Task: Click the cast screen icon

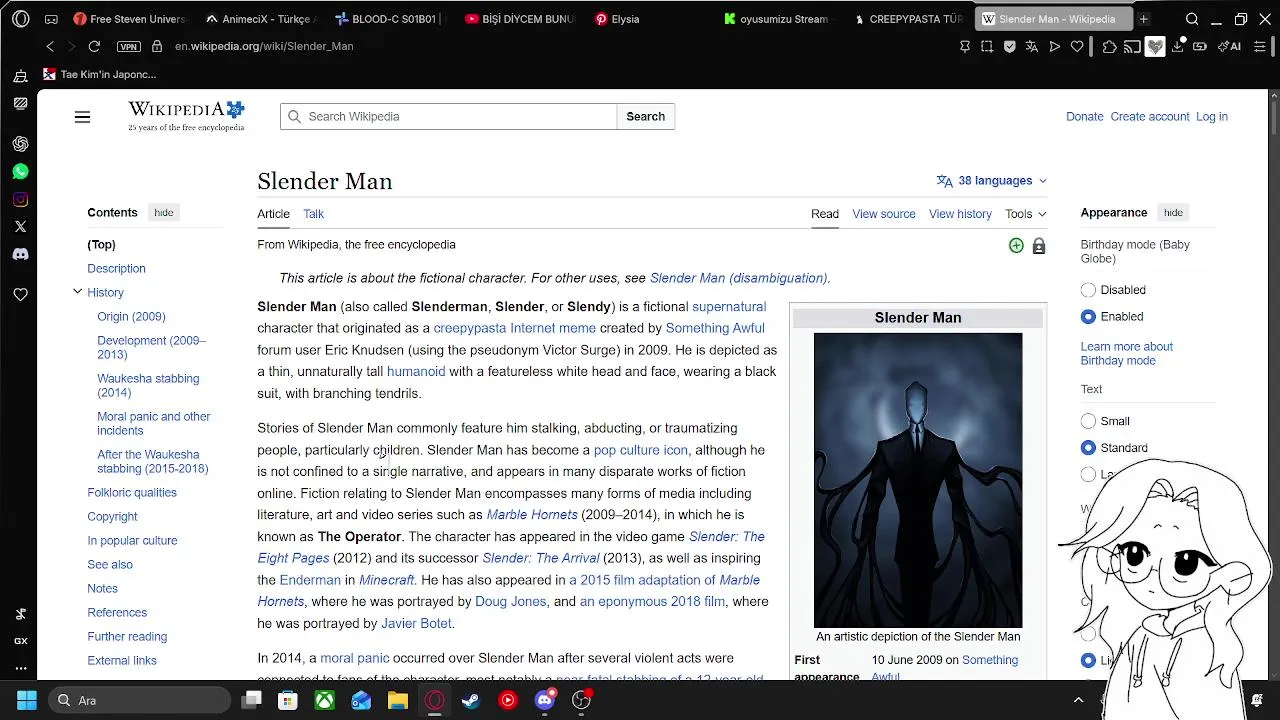Action: (x=1132, y=46)
